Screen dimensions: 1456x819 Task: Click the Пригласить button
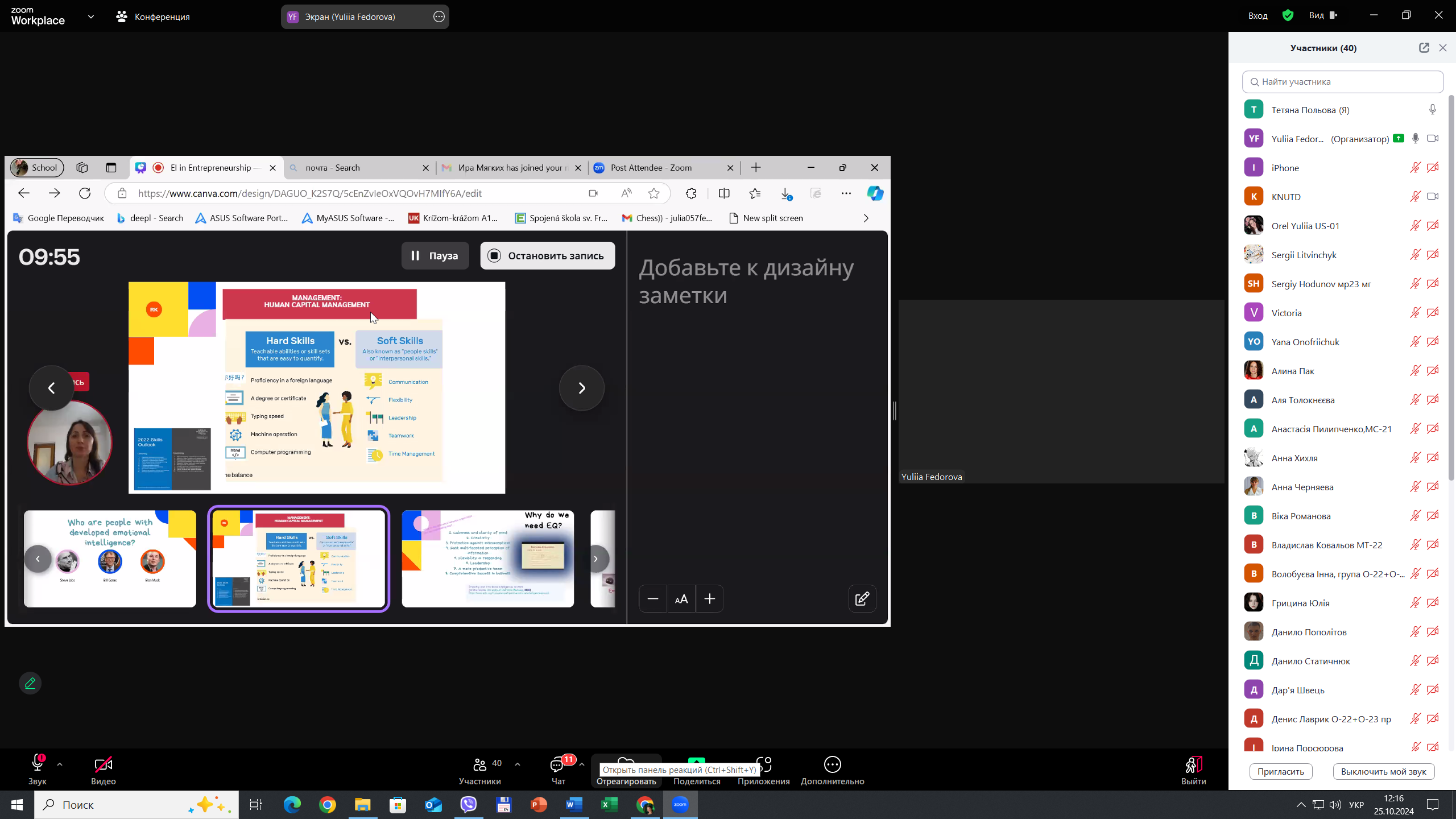[1280, 771]
